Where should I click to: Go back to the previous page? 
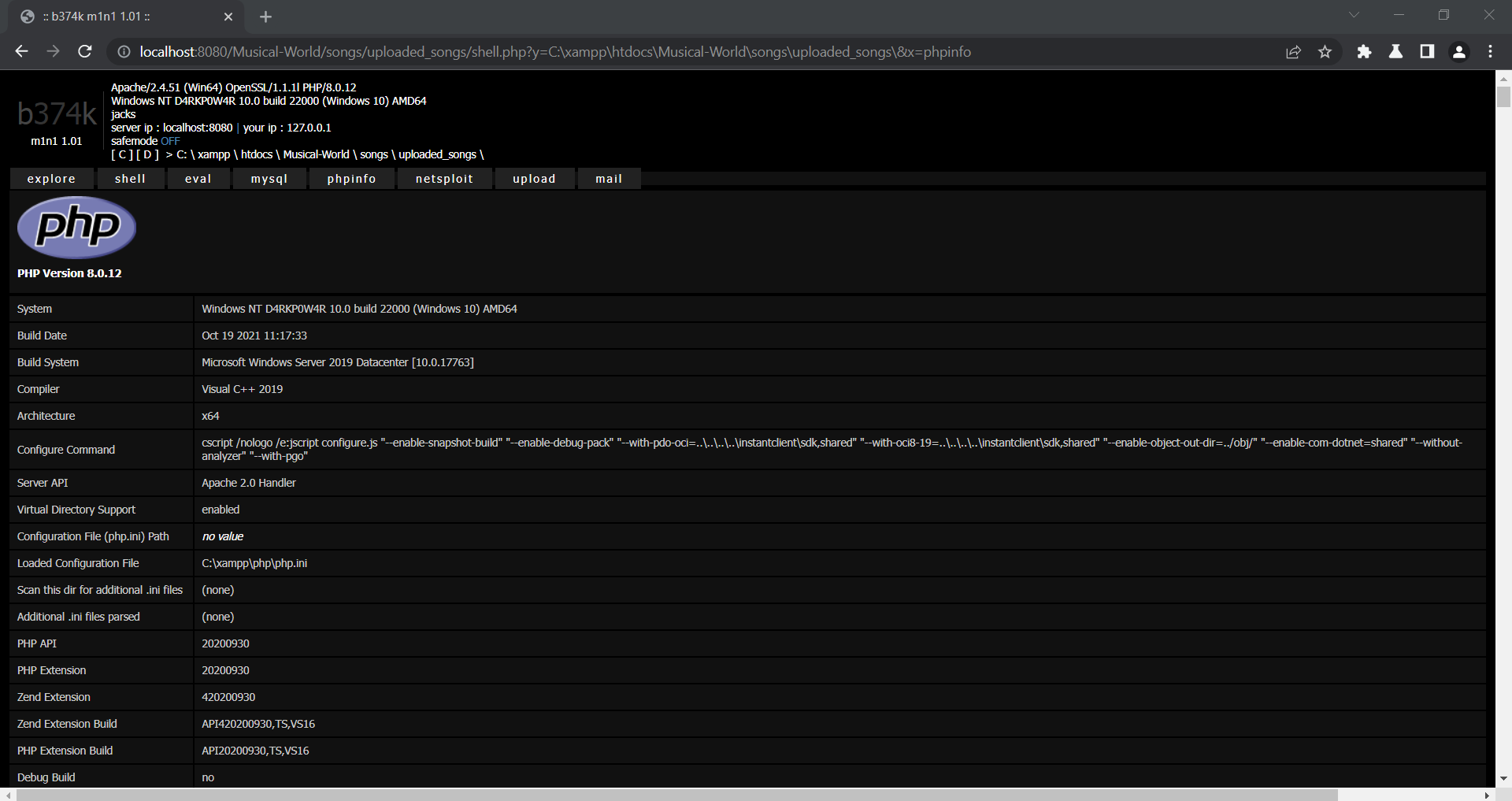[x=21, y=51]
